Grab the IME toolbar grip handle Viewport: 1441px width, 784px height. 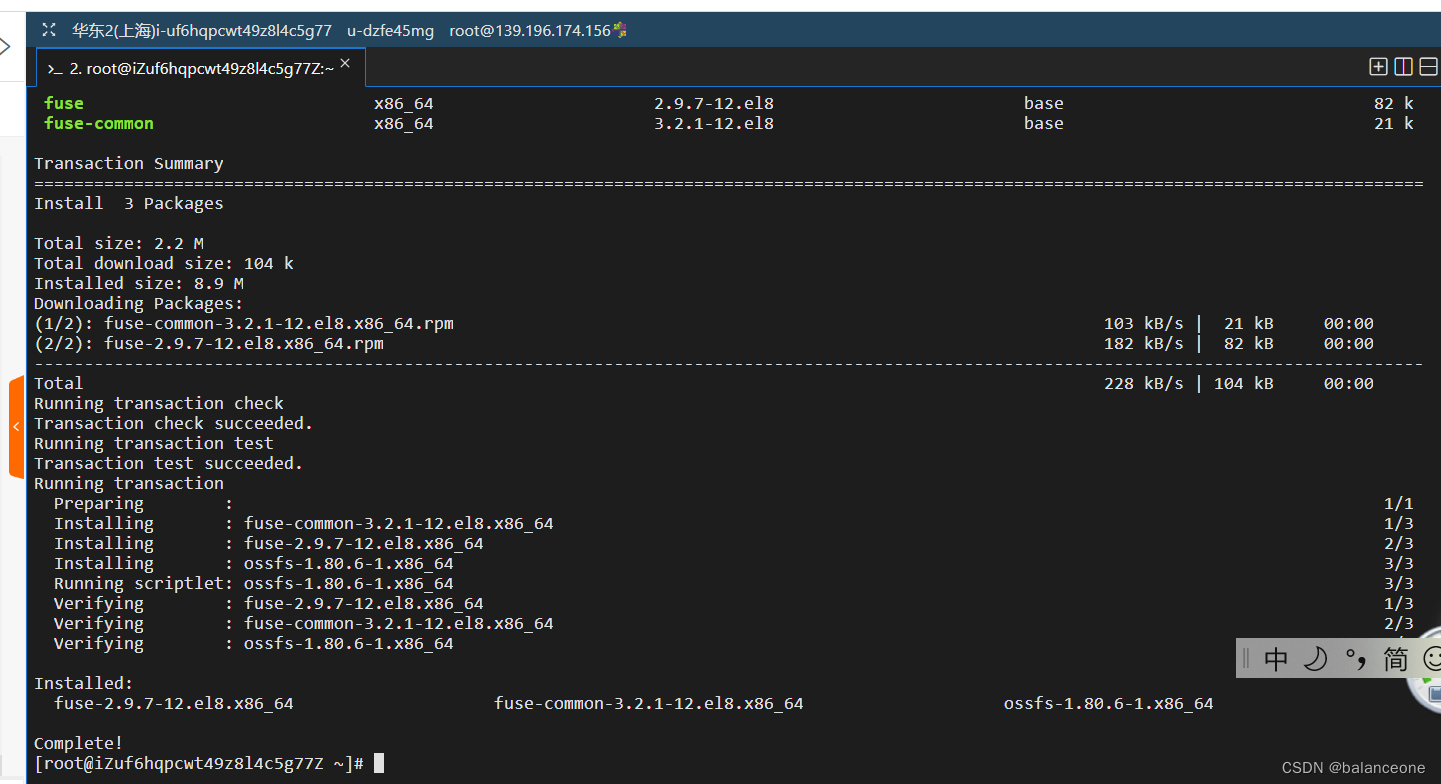pos(1246,659)
